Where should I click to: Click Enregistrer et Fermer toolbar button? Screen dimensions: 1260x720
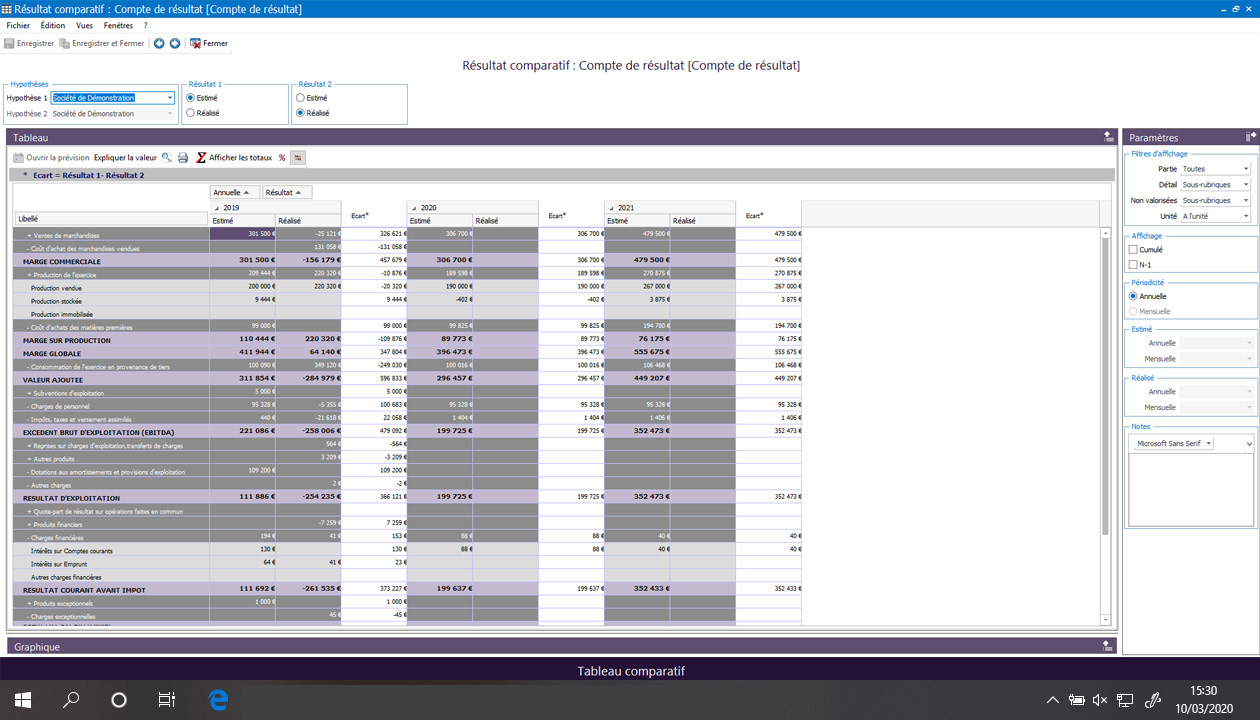tap(101, 44)
